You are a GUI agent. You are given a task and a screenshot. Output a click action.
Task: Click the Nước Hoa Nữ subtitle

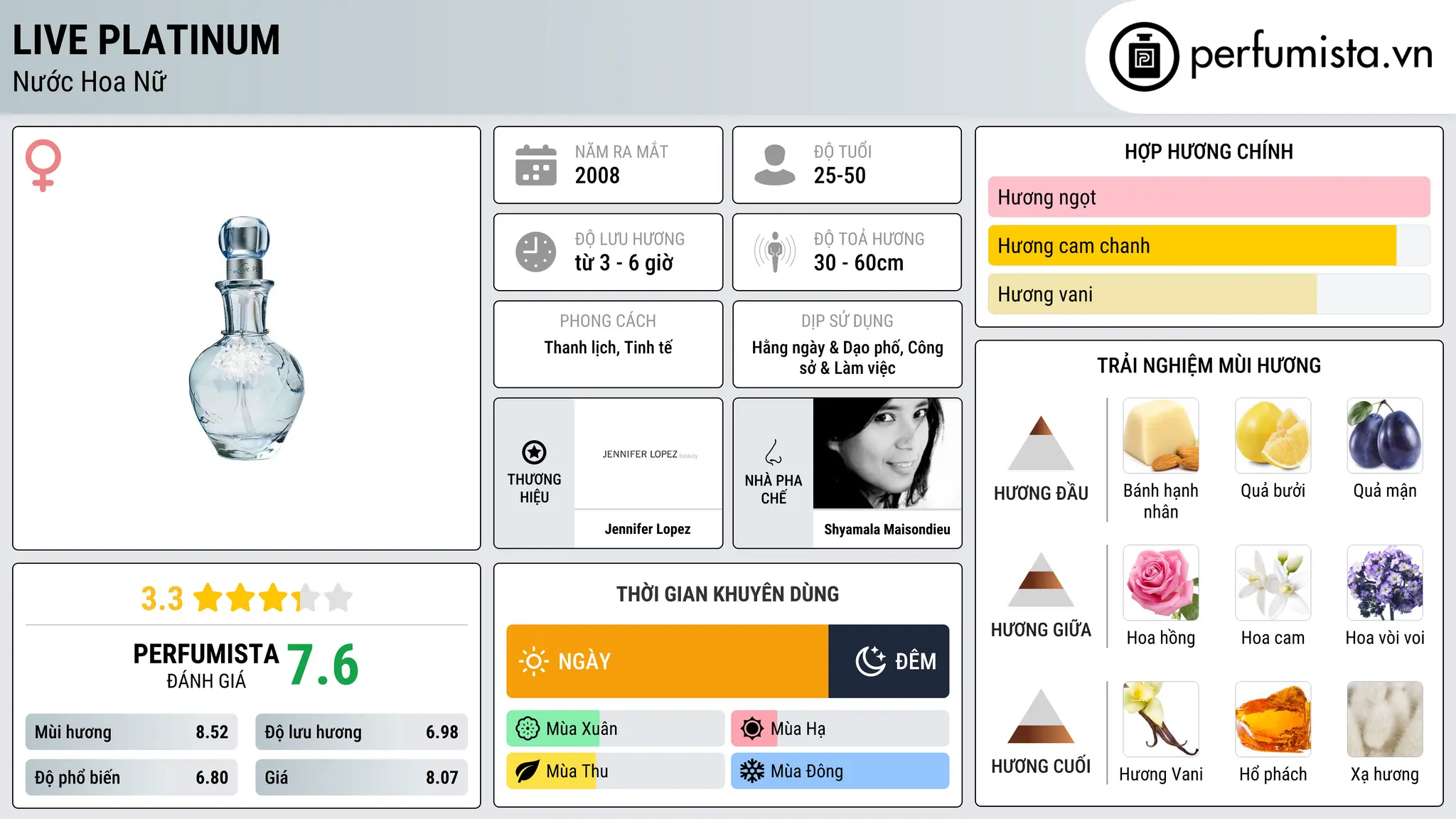click(x=90, y=82)
